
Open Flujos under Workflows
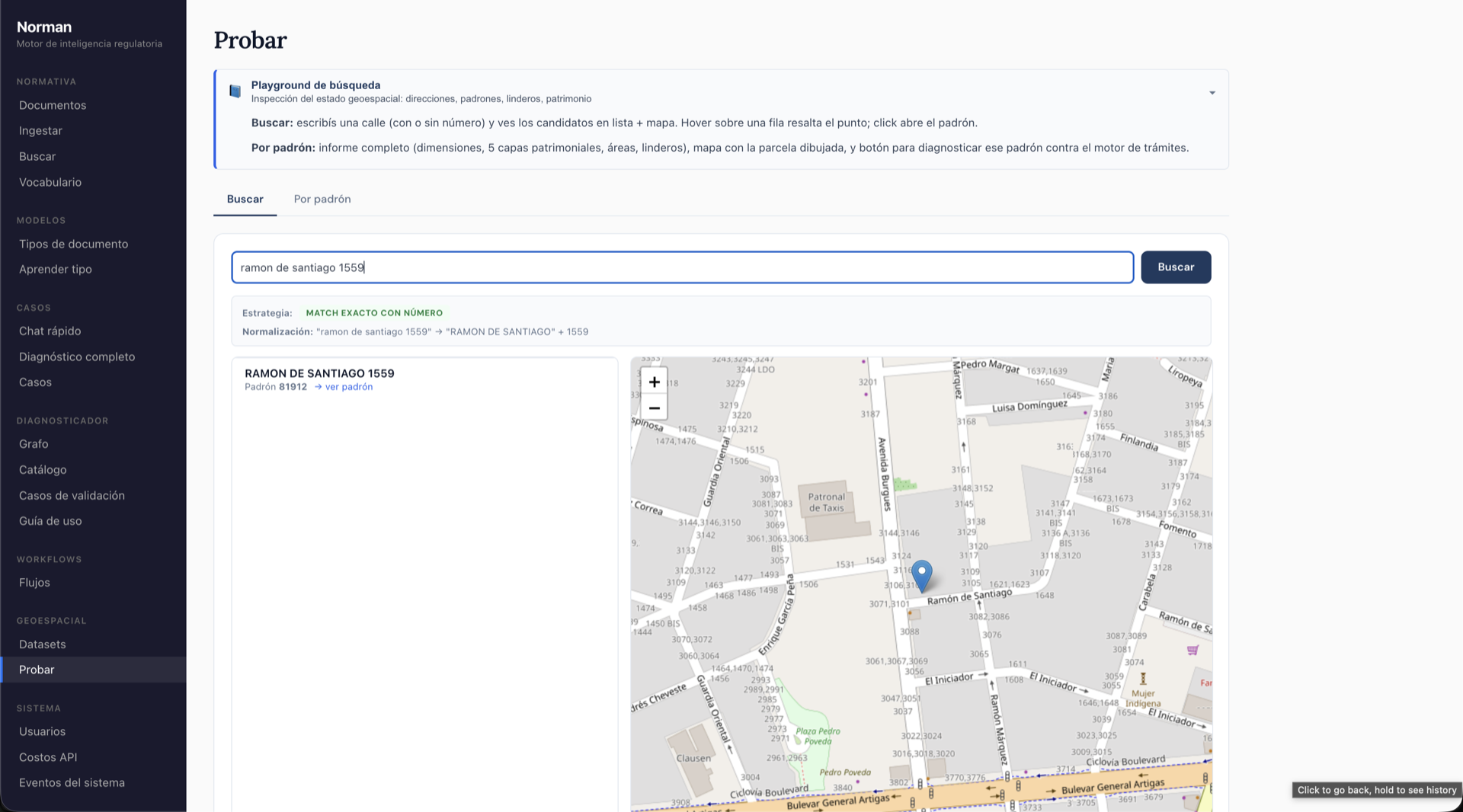click(34, 583)
